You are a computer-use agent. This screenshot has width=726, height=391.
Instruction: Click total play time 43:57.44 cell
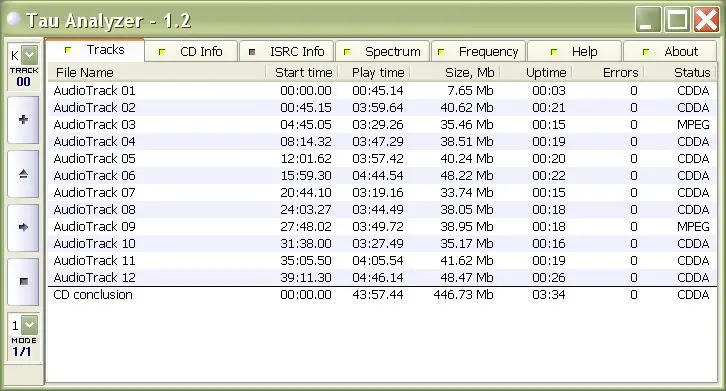[x=377, y=295]
